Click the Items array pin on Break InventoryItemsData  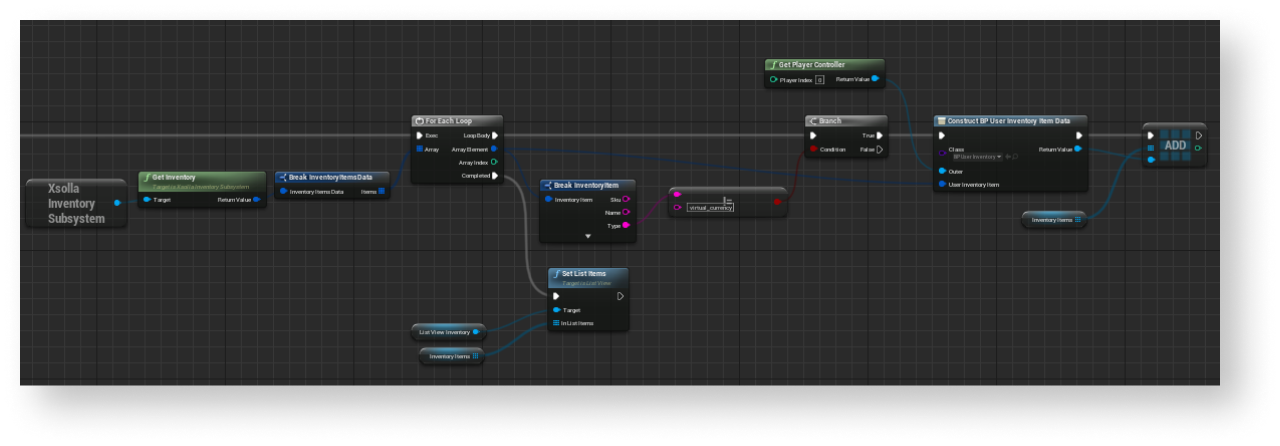(382, 191)
